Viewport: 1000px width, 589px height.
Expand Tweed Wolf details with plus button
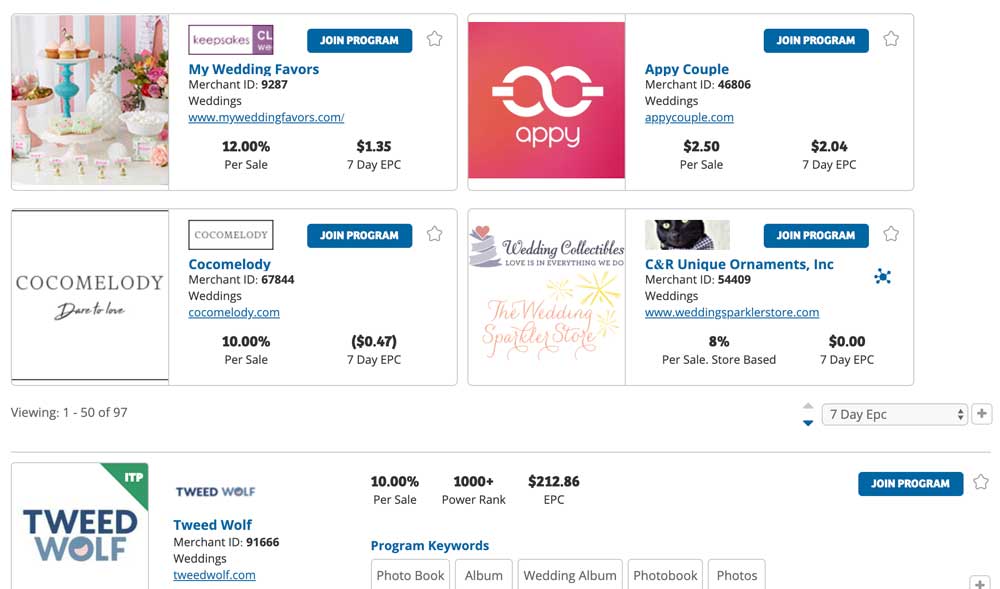980,583
